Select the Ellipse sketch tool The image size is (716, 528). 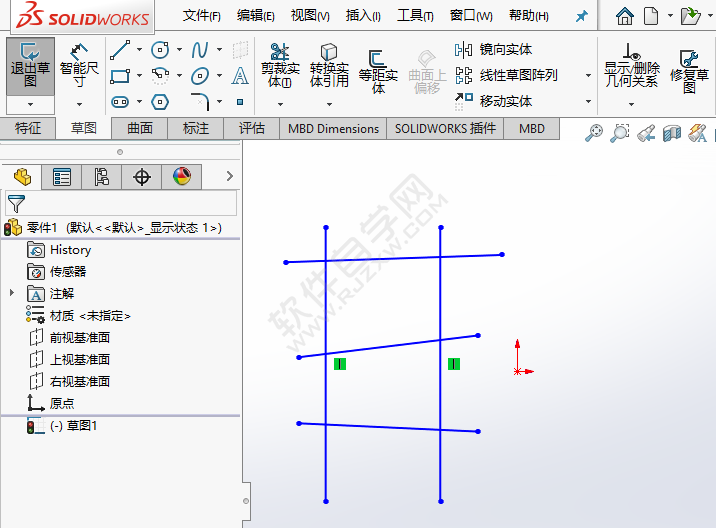(x=200, y=76)
